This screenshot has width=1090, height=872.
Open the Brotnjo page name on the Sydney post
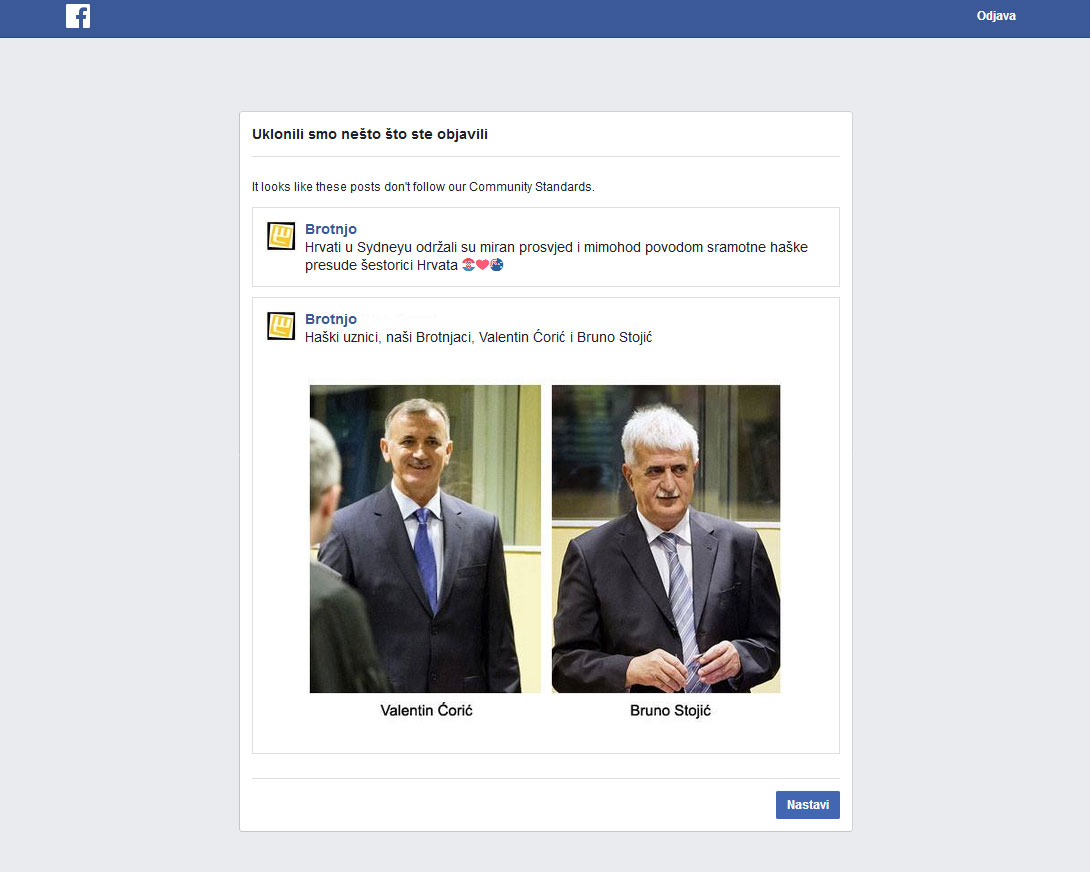[331, 229]
